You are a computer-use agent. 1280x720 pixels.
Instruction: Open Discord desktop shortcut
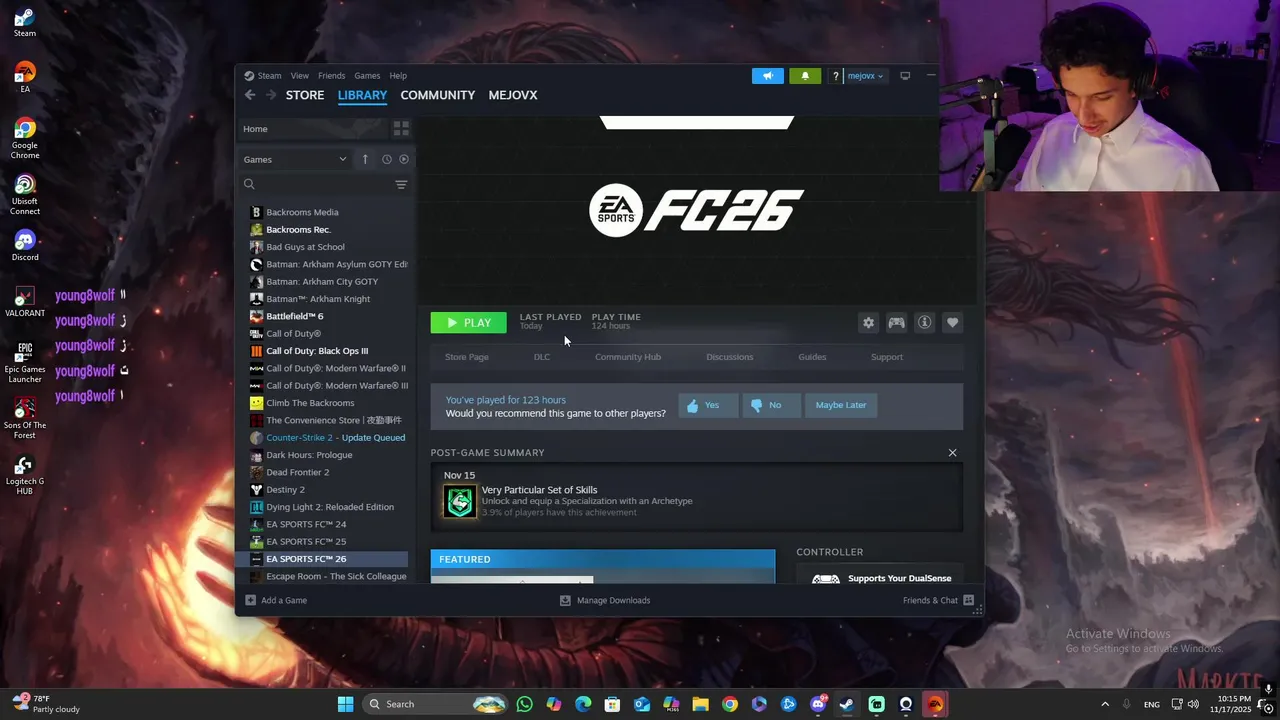pos(25,246)
